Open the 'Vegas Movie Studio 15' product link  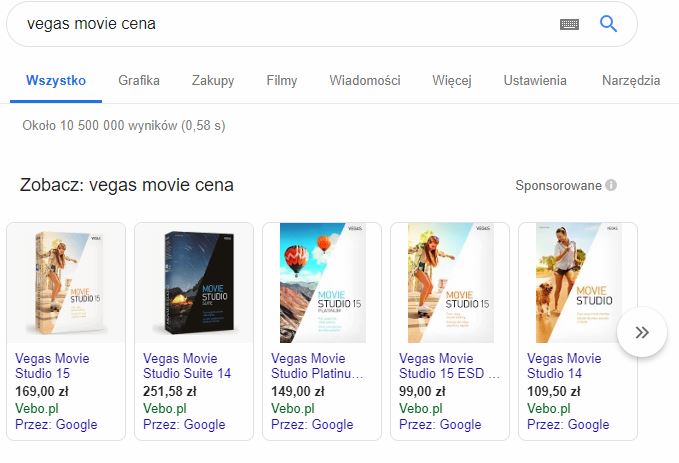tap(52, 366)
